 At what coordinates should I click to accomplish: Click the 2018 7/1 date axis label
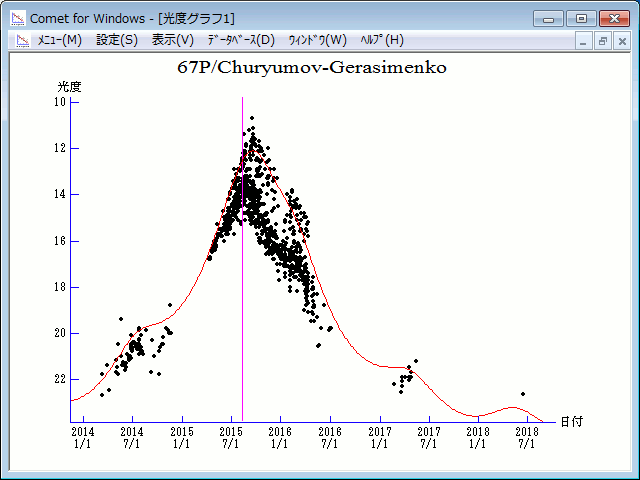[527, 438]
